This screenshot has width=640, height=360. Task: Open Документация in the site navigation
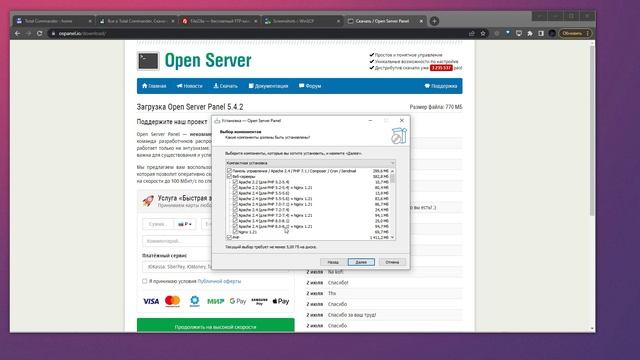point(268,86)
